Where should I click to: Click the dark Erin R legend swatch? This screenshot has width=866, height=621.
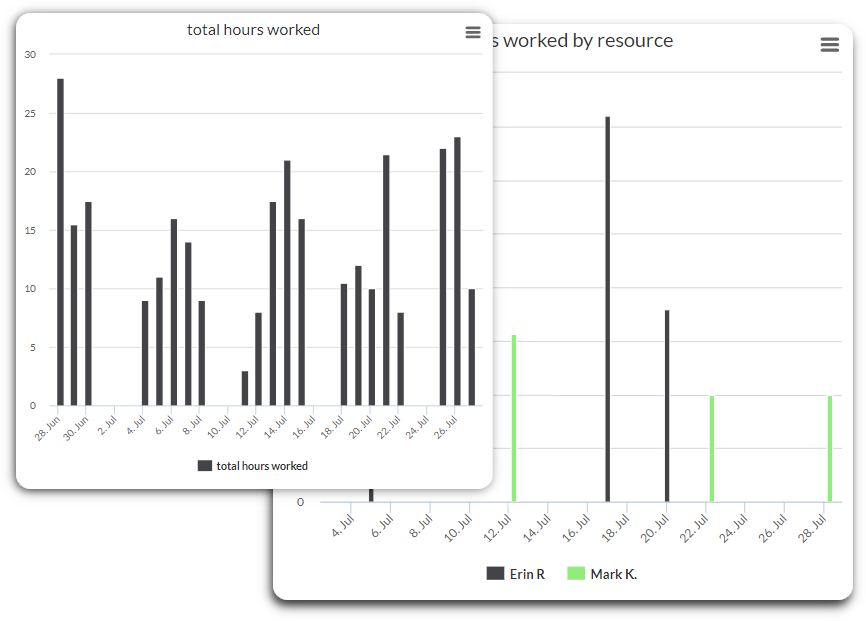click(495, 574)
